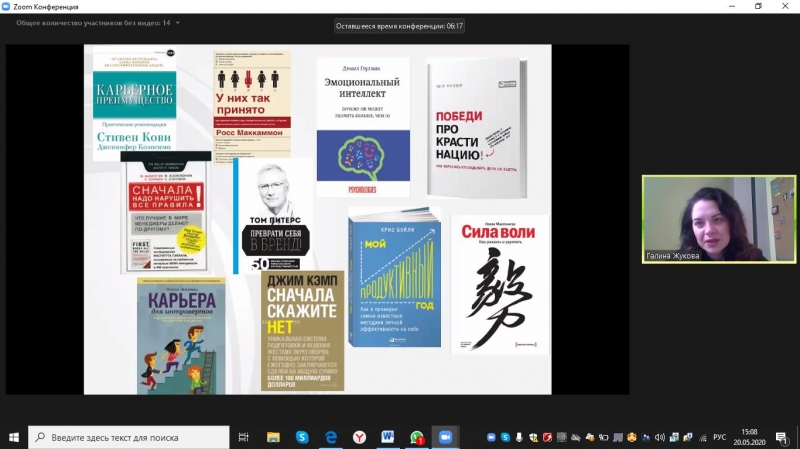800x449 pixels.
Task: Click the active Zoom taskbar button
Action: pyautogui.click(x=445, y=437)
